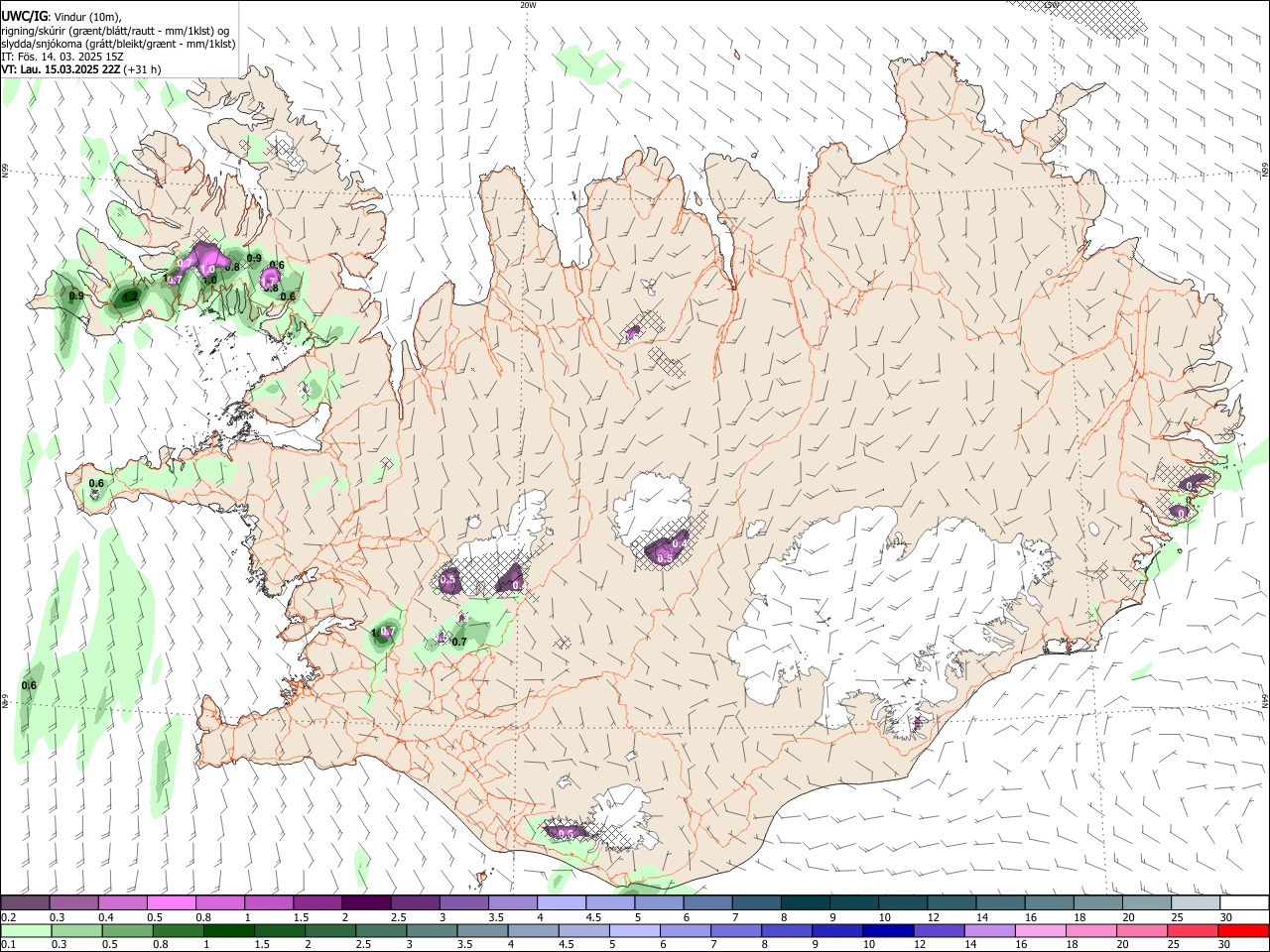
Task: Click the 'slydda/snjókoma' legend line
Action: point(118,44)
